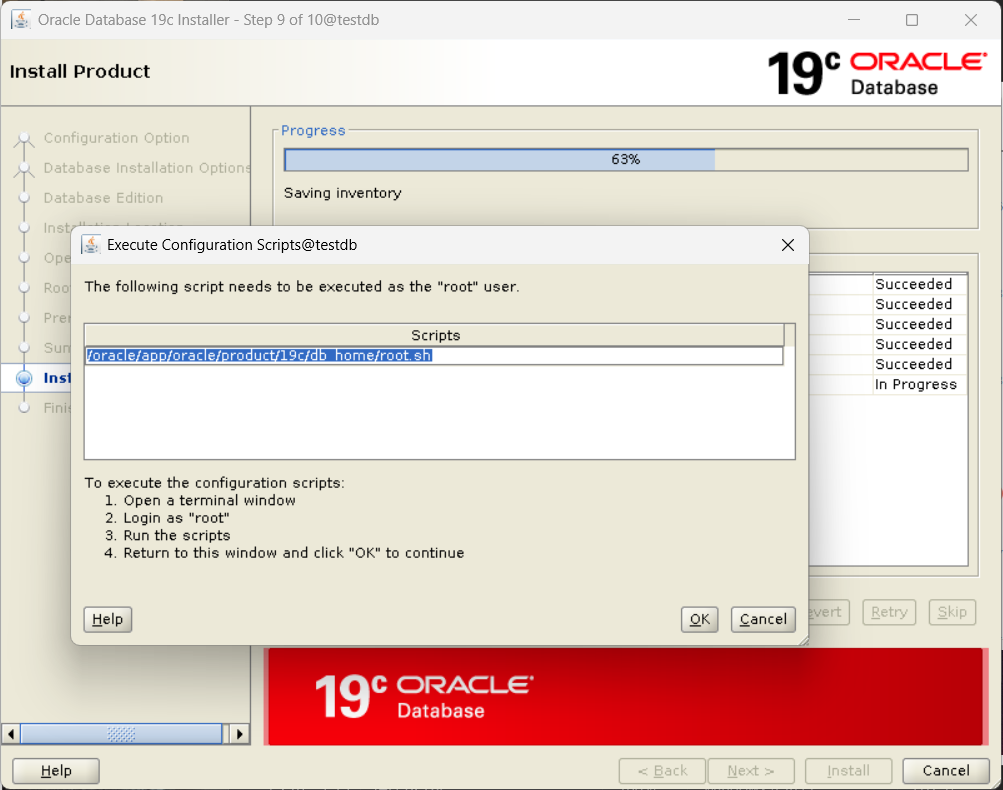1003x790 pixels.
Task: Click the Oracle 19c logo in header
Action: 877,73
